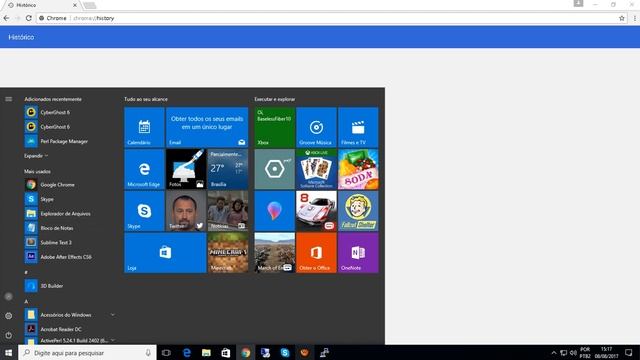640x360 pixels.
Task: Click the Windows Start button
Action: 9,353
